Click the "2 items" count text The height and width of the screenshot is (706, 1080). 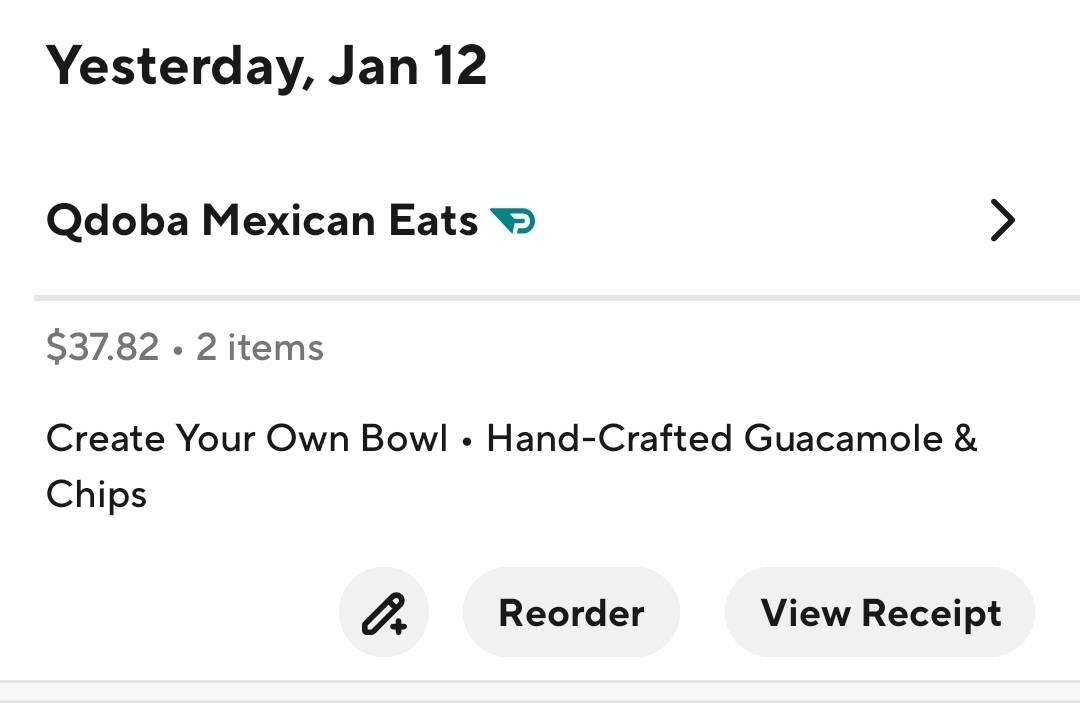coord(260,347)
